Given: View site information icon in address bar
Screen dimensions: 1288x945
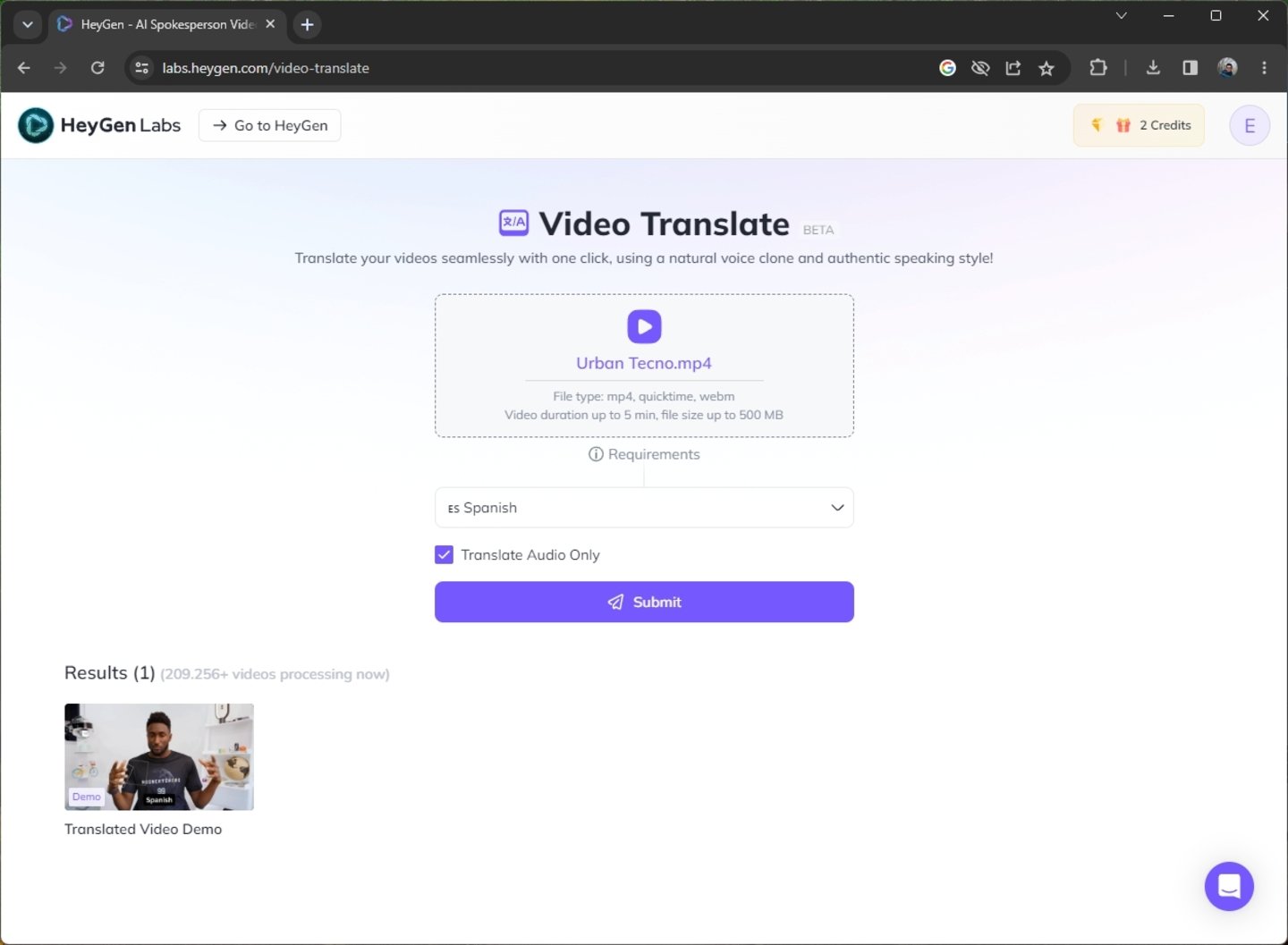Looking at the screenshot, I should [141, 68].
